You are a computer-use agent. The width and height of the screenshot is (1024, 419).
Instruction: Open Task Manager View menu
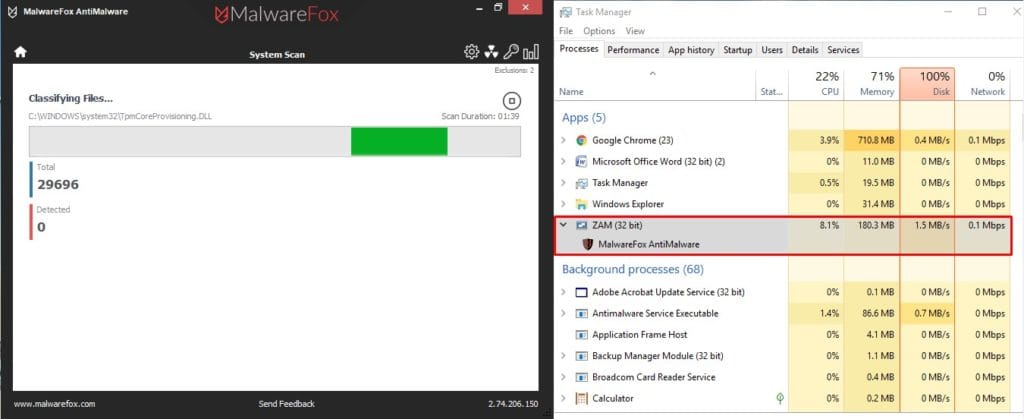(x=635, y=31)
